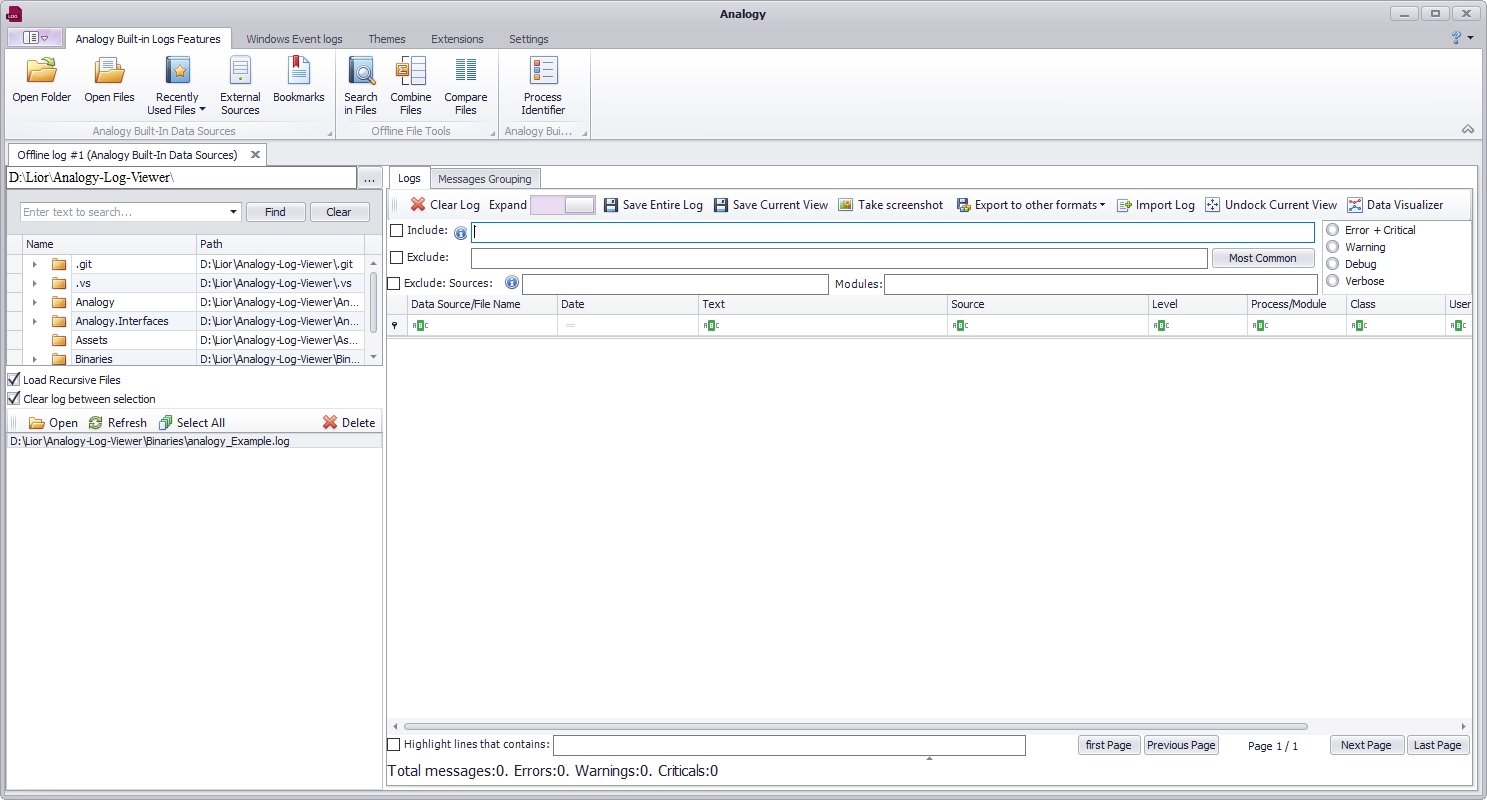Screen dimensions: 1487x800
Task: Collapse the ribbon with the chevron arrow
Action: pos(1468,129)
